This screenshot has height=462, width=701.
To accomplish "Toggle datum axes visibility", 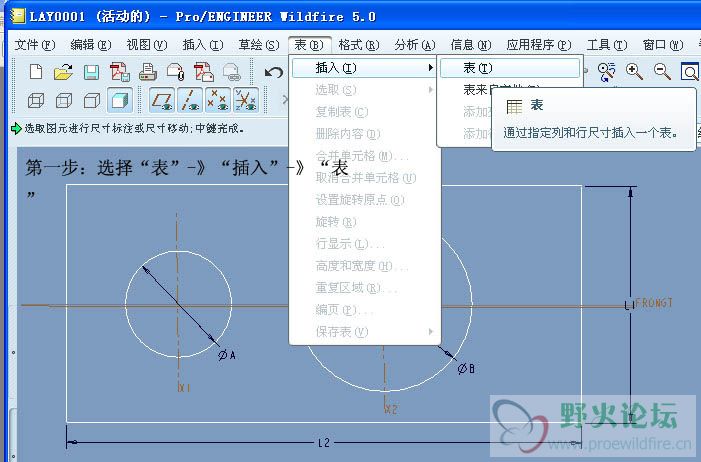I will [190, 100].
